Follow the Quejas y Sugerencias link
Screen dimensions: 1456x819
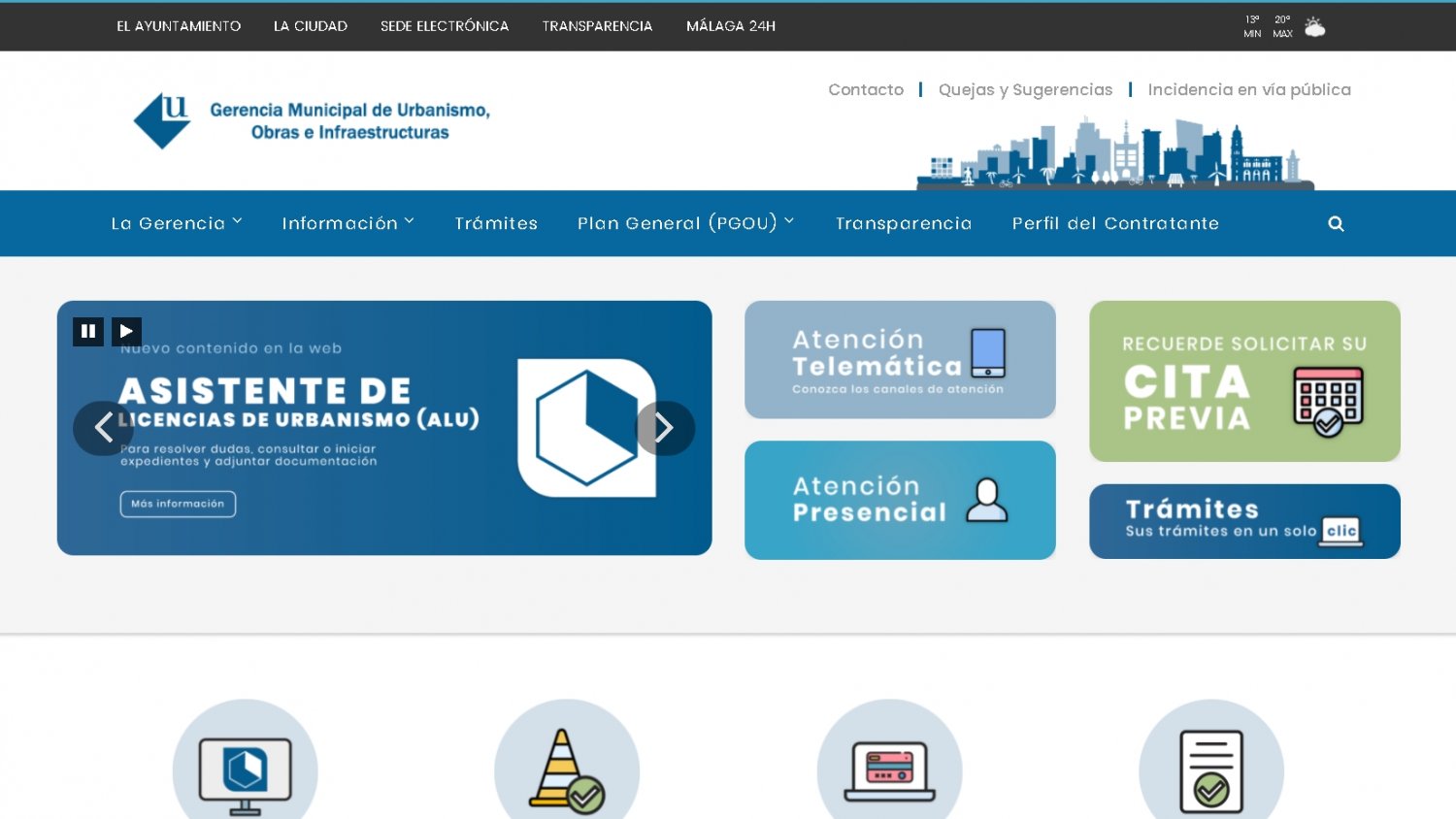[x=1025, y=89]
